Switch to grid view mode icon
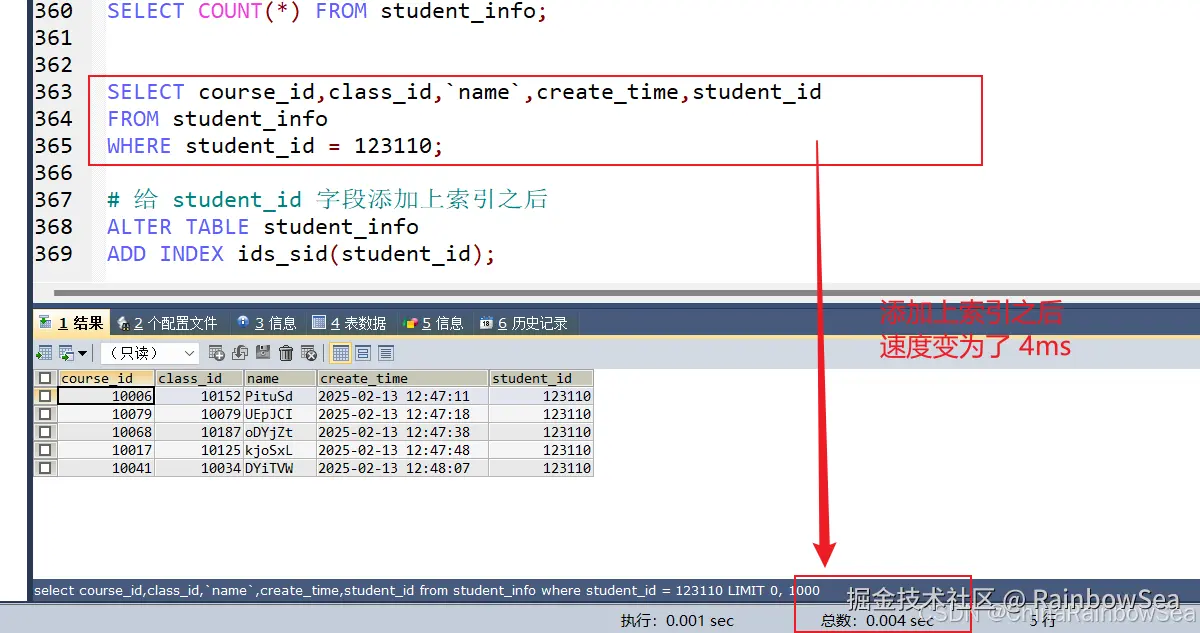The height and width of the screenshot is (633, 1200). click(x=340, y=353)
